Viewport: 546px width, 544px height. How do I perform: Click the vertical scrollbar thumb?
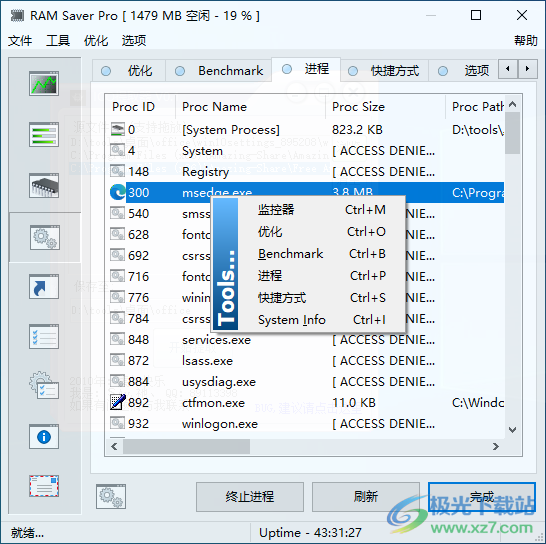pyautogui.click(x=513, y=133)
